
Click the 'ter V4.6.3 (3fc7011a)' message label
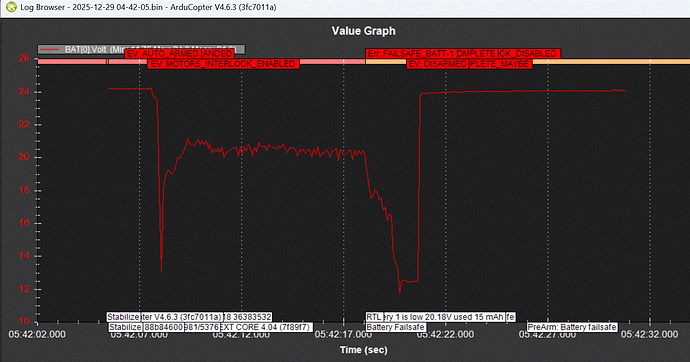point(182,317)
